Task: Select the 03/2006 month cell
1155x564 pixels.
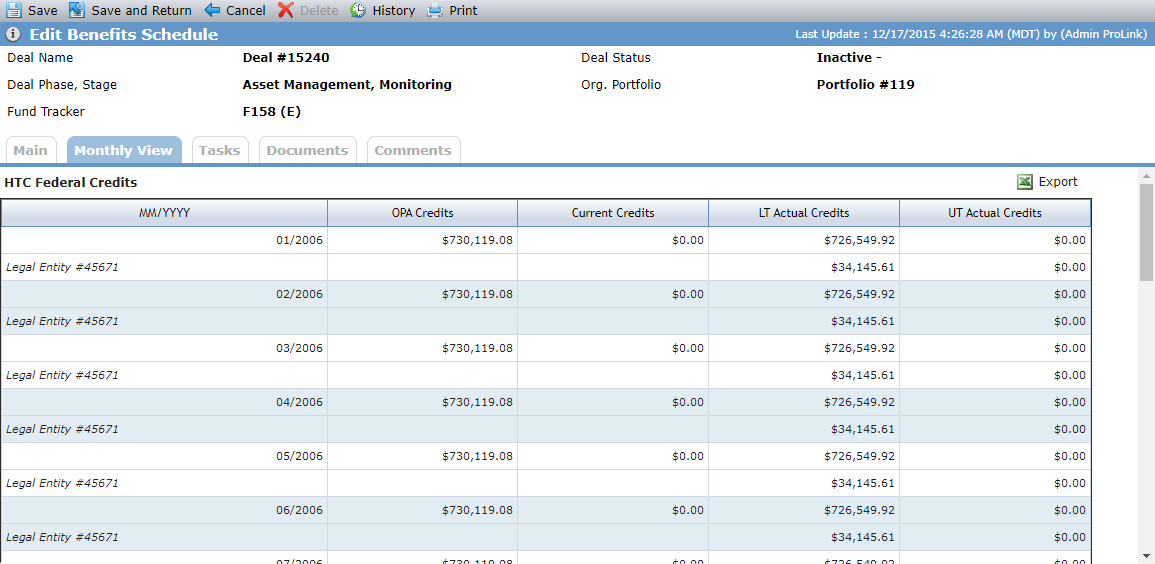Action: (x=164, y=348)
